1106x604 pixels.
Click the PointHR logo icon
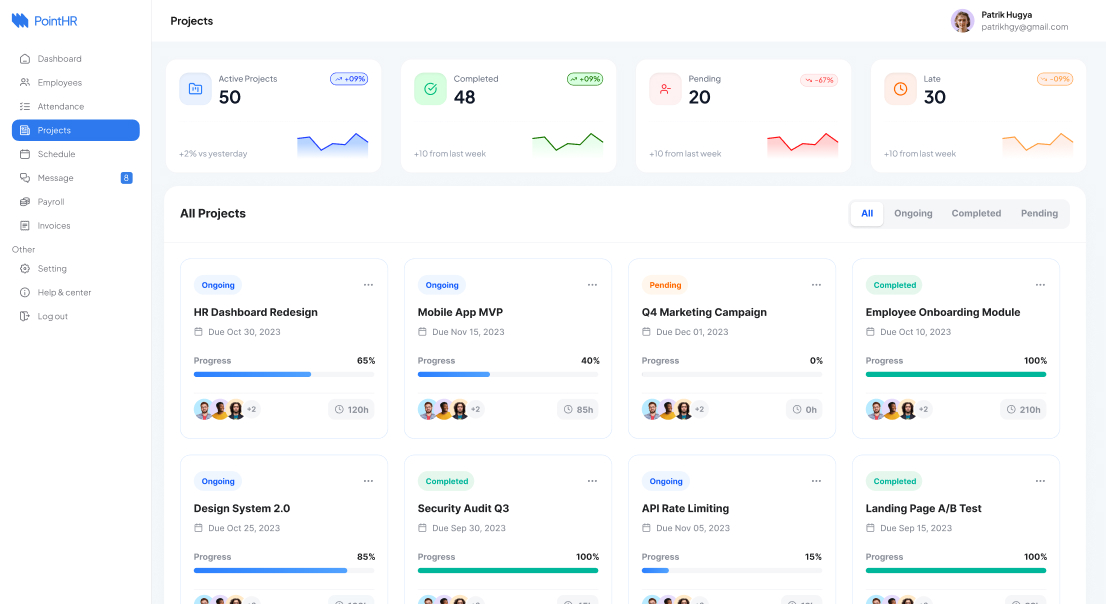pos(20,20)
